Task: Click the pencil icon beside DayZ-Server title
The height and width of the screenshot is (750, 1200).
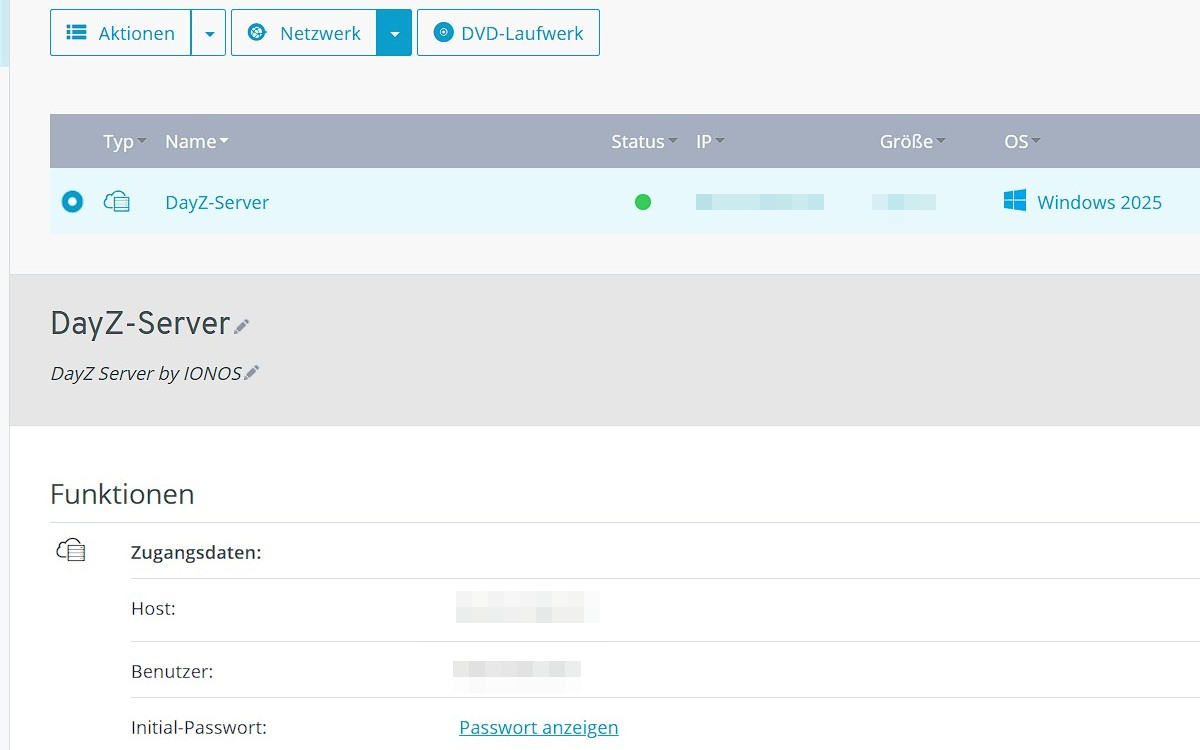Action: [x=241, y=326]
